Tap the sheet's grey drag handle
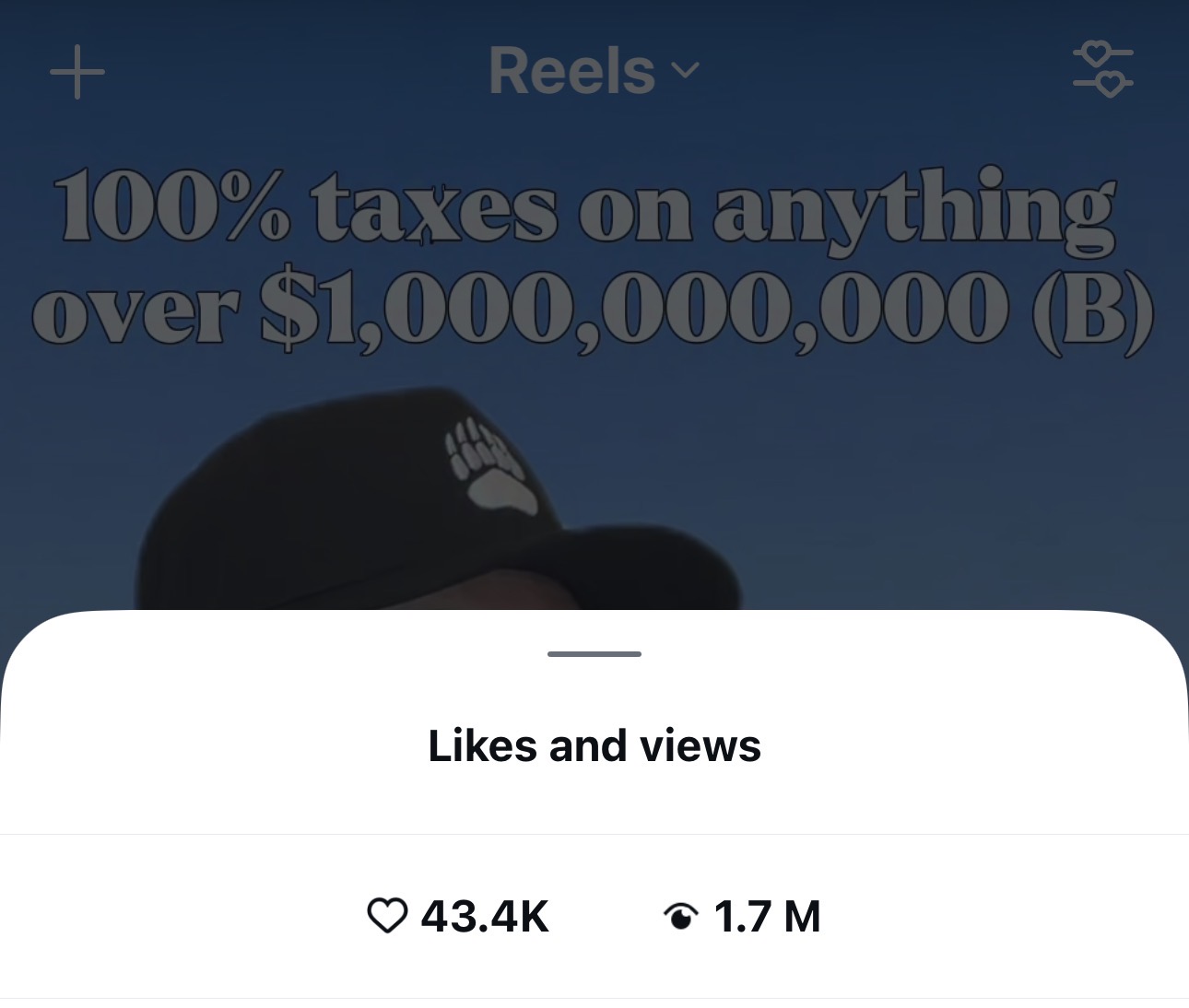Screen dimensions: 1189x1008 pyautogui.click(x=594, y=654)
